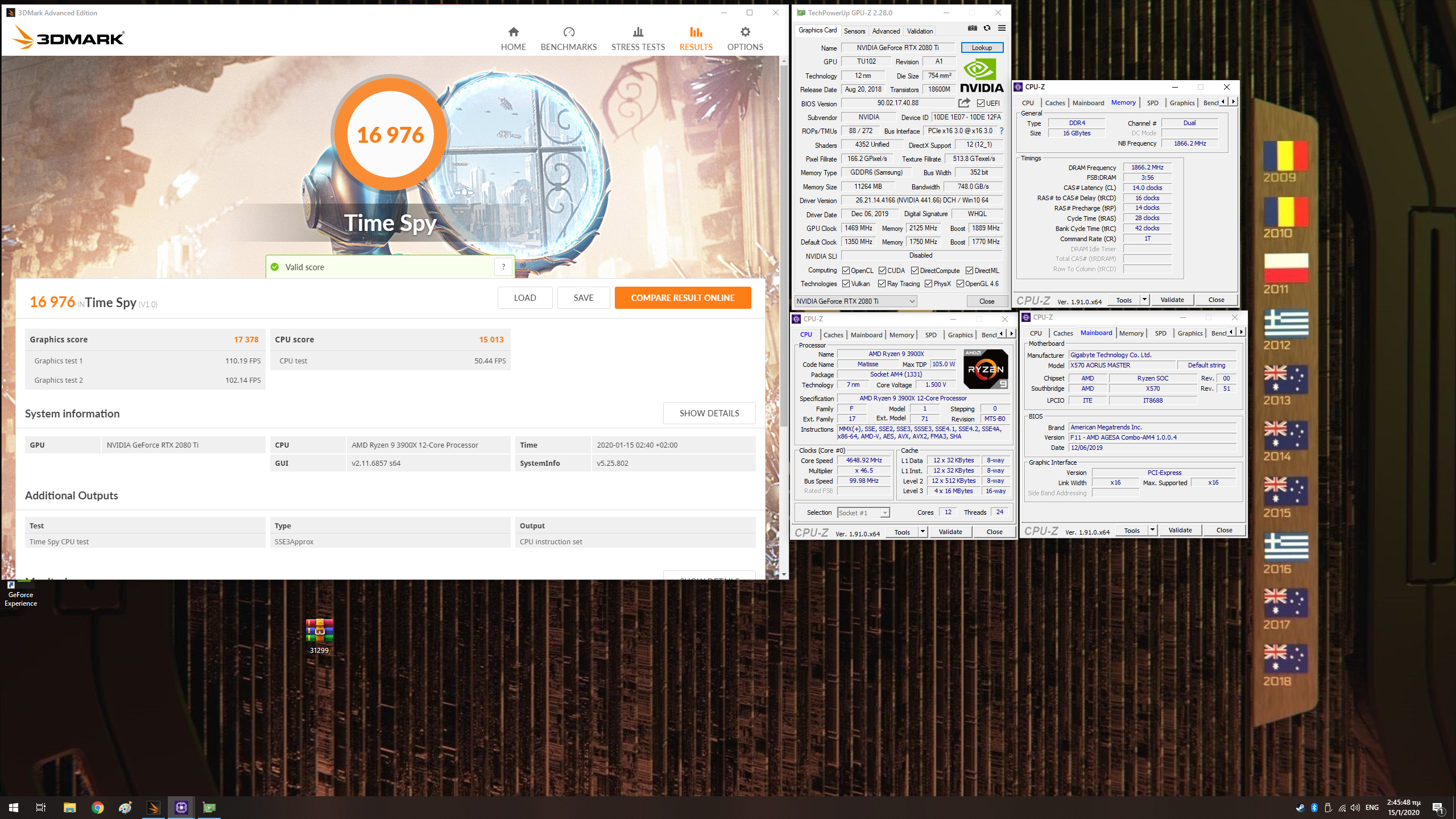Toggle Ray Tracing checkbox in GPU-Z

click(x=882, y=284)
